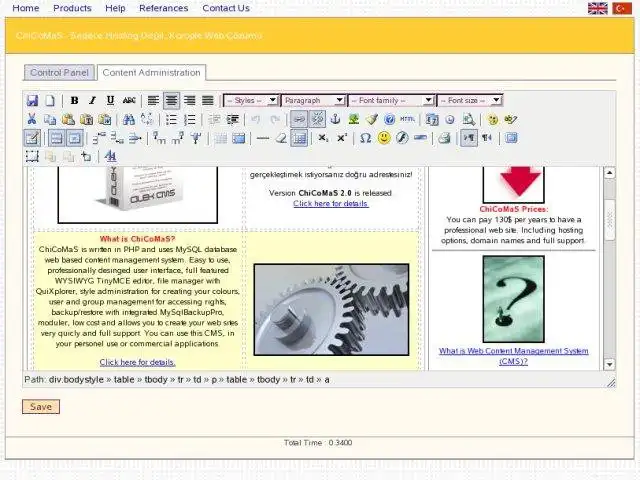Apply superscript with the X² icon
Viewport: 640px width, 480px height.
[x=342, y=138]
